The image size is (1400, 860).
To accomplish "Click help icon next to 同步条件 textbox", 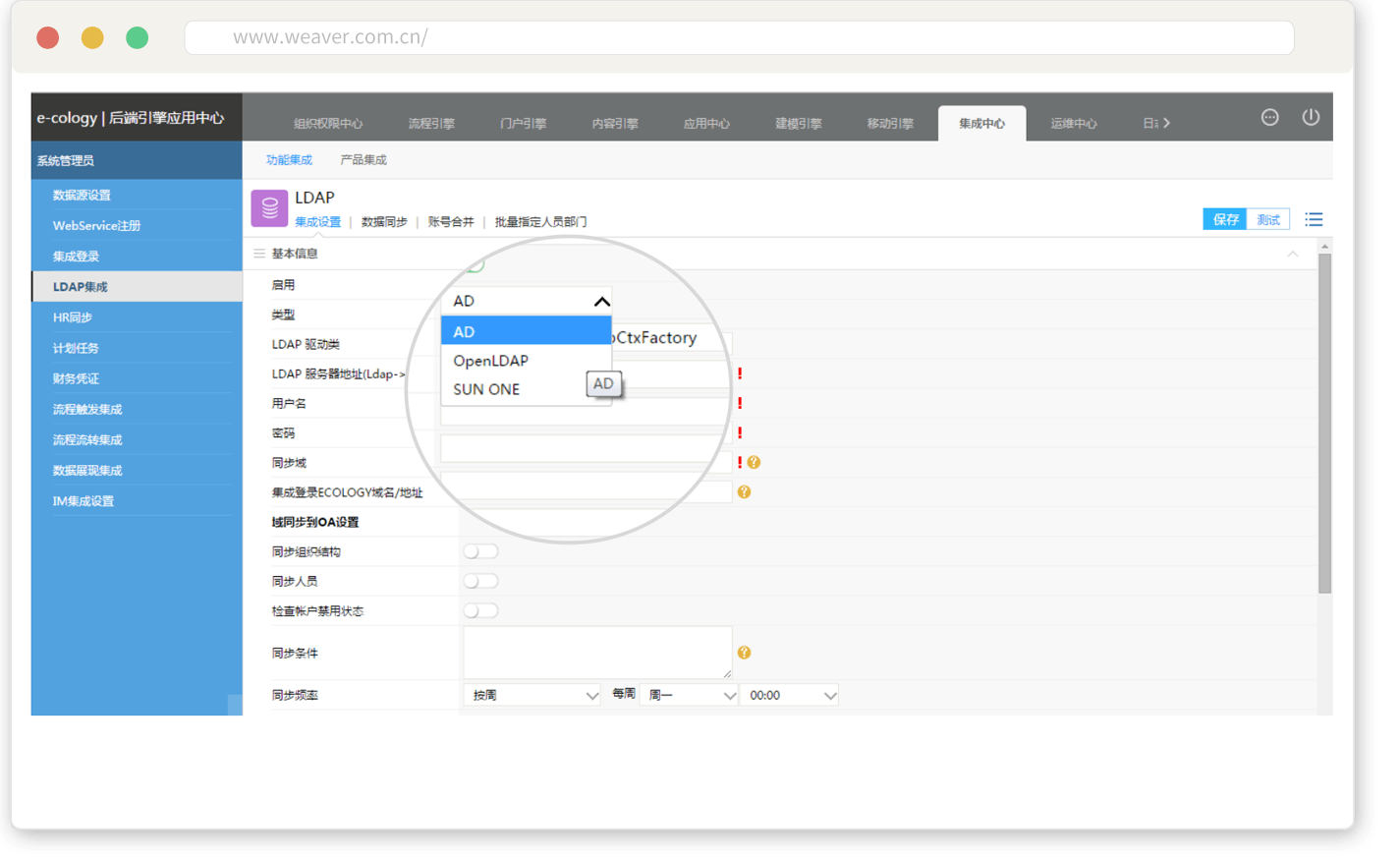I will (x=744, y=653).
